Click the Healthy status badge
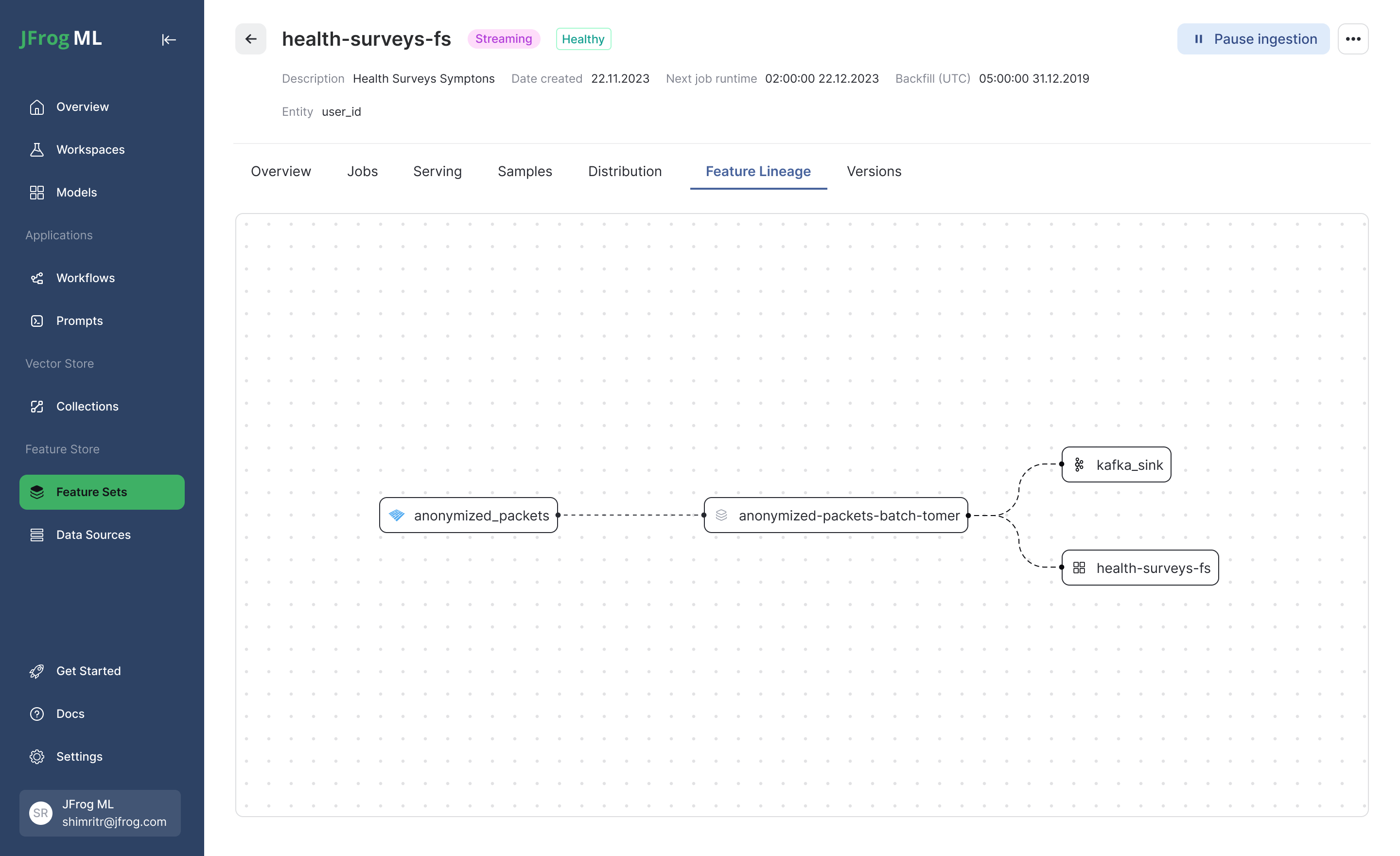This screenshot has height=856, width=1400. (x=583, y=38)
